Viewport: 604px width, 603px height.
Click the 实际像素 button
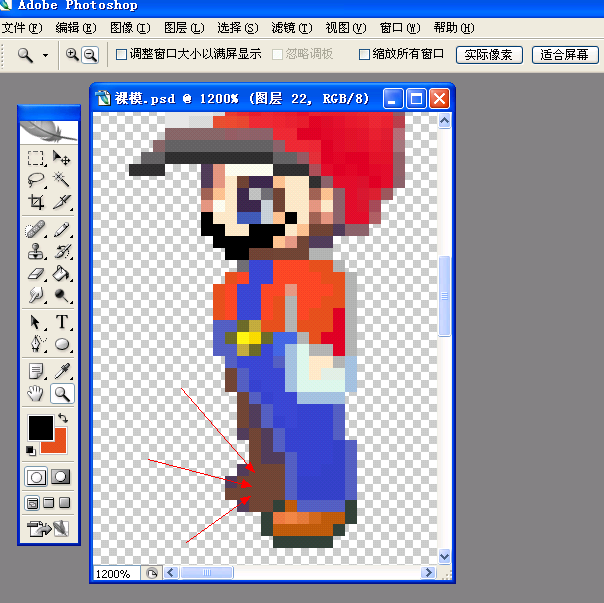[489, 55]
